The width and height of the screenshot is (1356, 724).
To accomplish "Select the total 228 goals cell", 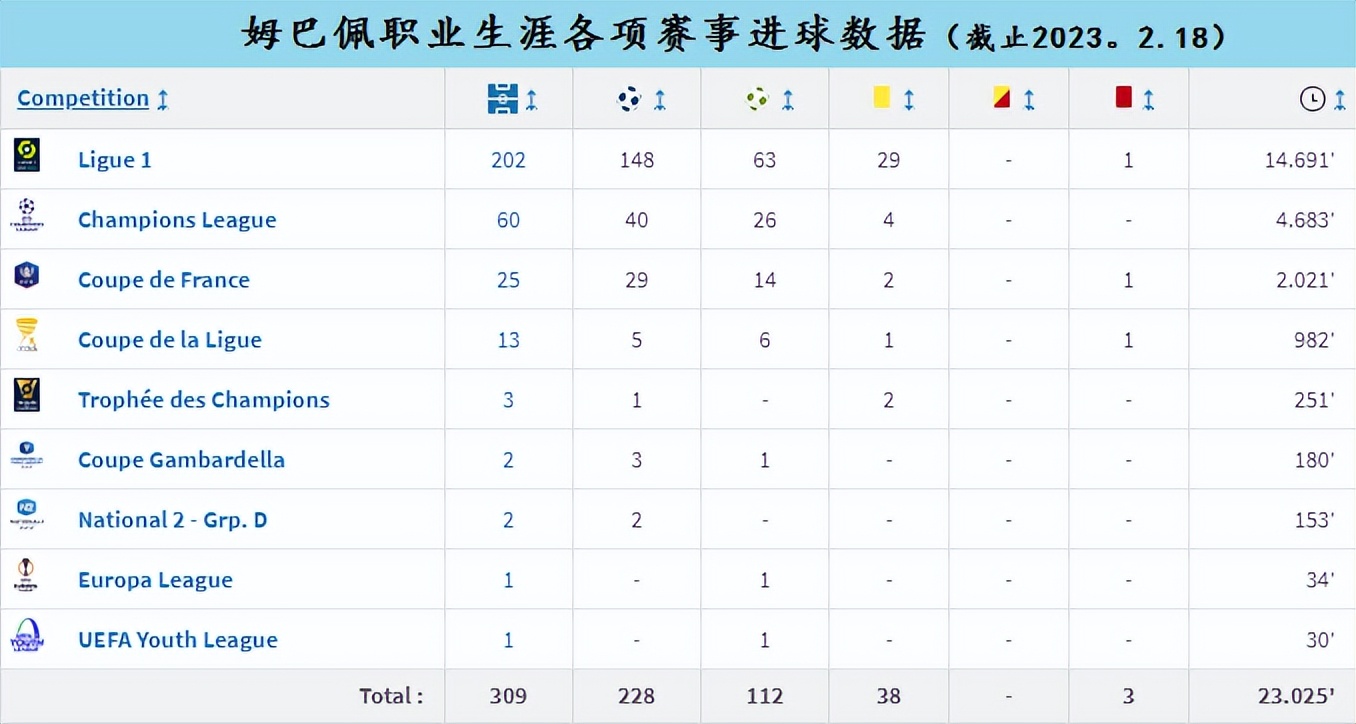I will (637, 696).
